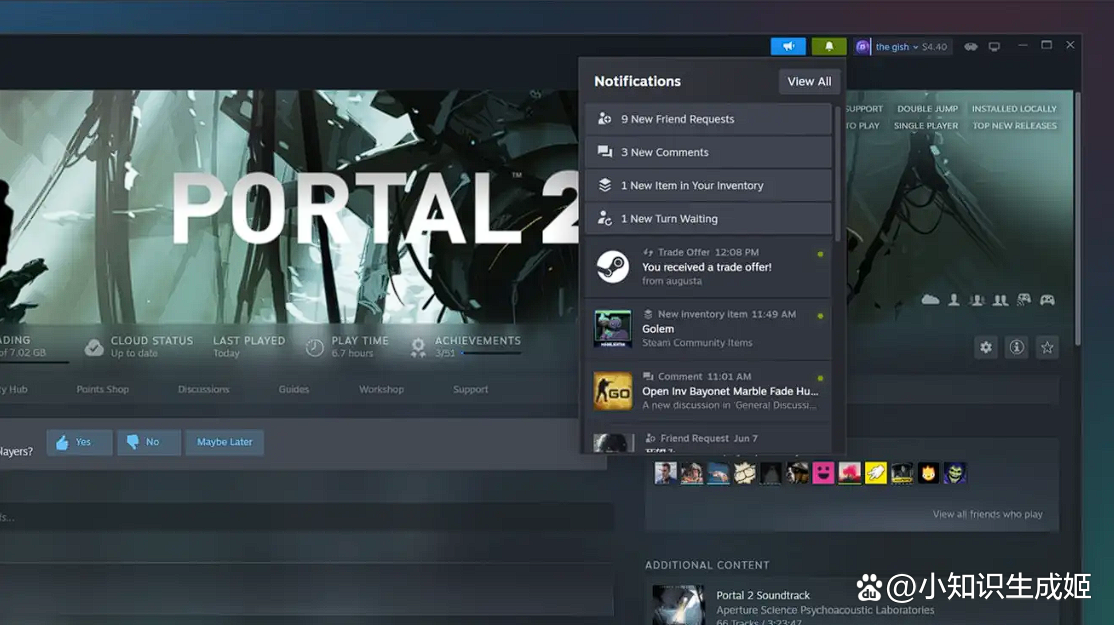Launch VR mode headset icon
The height and width of the screenshot is (625, 1114).
(x=970, y=47)
